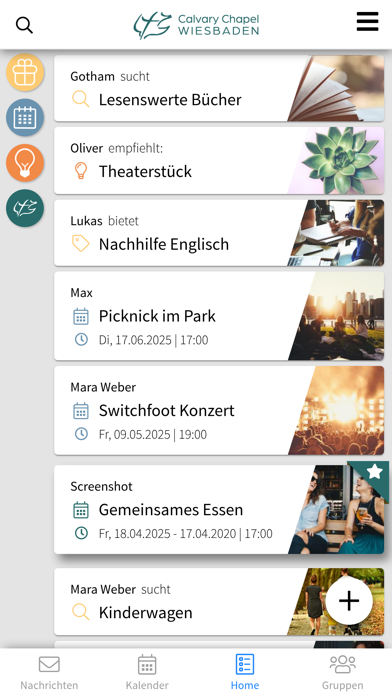Open the search magnifier in header
The height and width of the screenshot is (696, 392).
[x=24, y=25]
